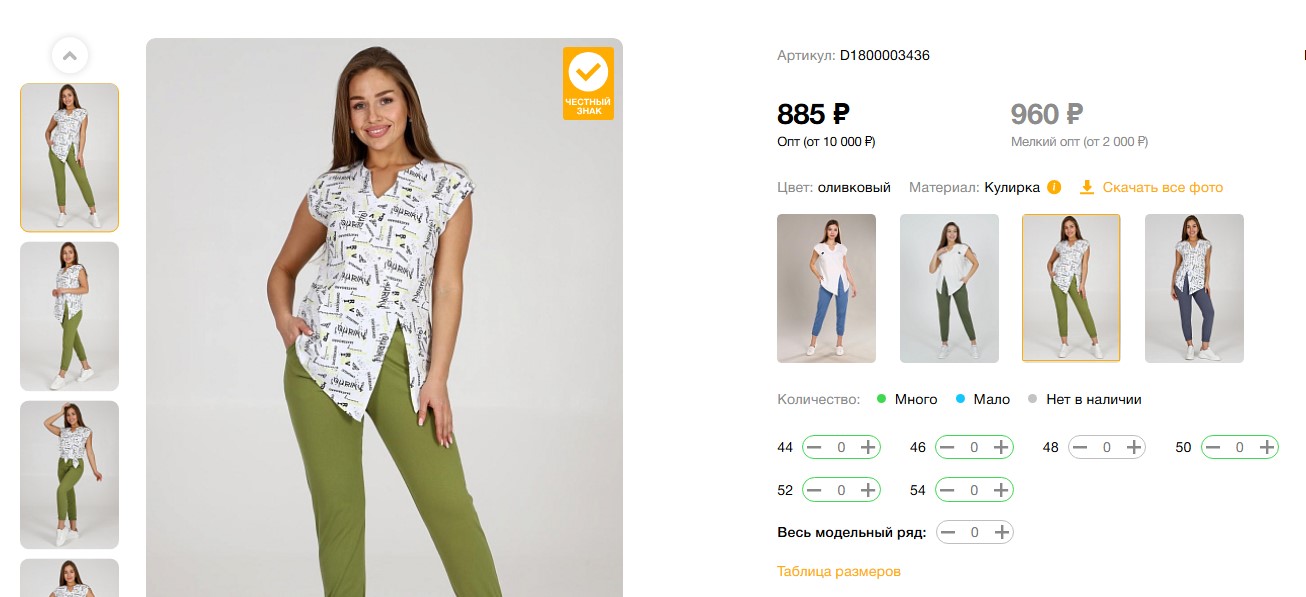Screen dimensions: 1306x597
Task: Show the second gallery thumbnail photo
Action: tap(69, 316)
